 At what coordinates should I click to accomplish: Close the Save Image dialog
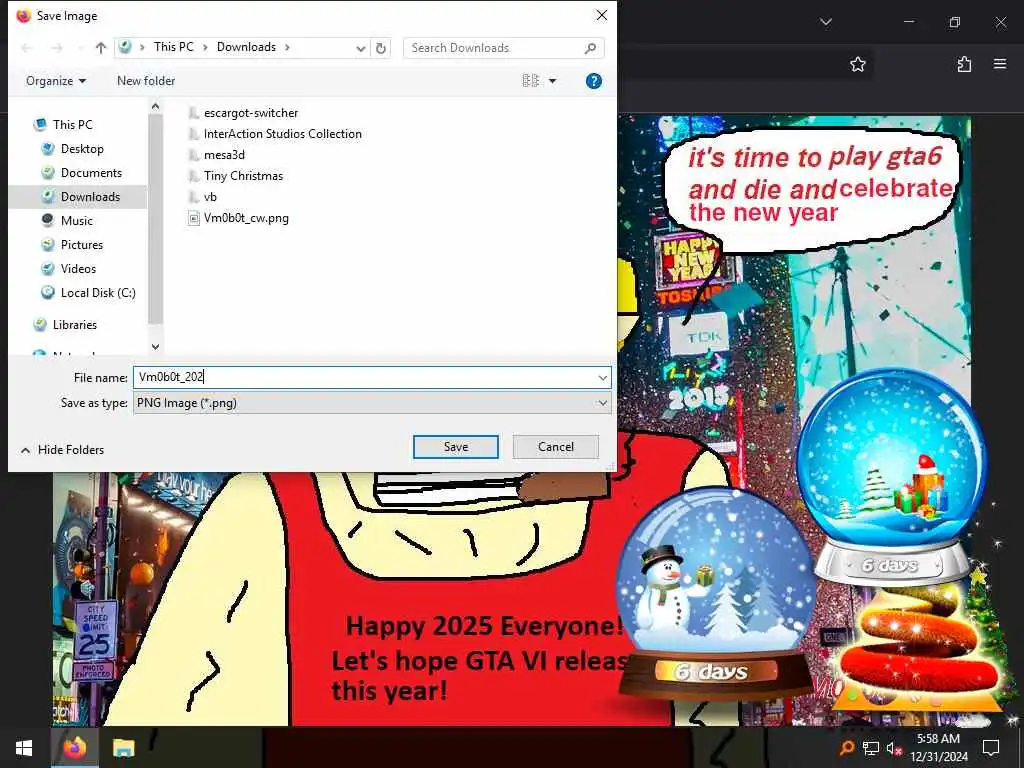coord(601,15)
